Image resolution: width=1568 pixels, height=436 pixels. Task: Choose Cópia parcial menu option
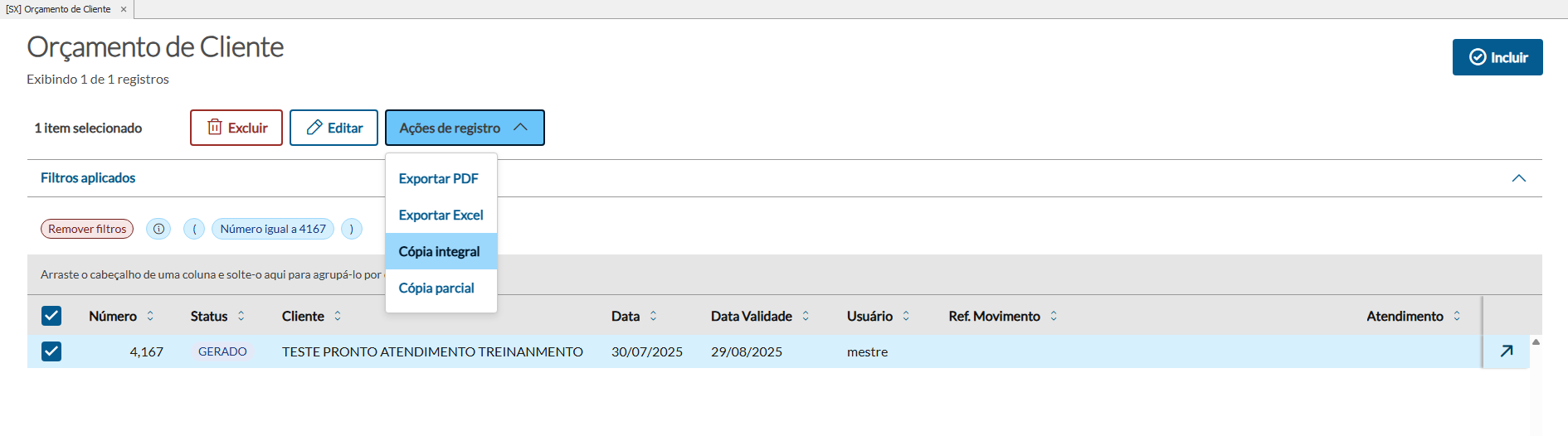pyautogui.click(x=436, y=288)
